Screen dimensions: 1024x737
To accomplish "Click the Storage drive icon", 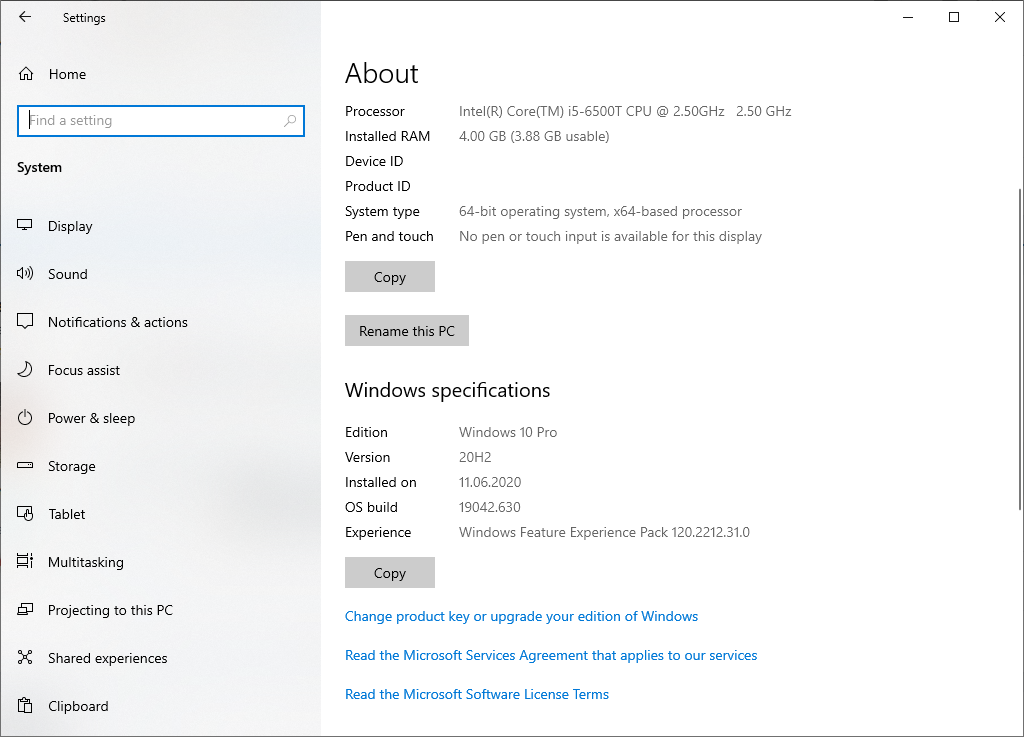I will (25, 465).
